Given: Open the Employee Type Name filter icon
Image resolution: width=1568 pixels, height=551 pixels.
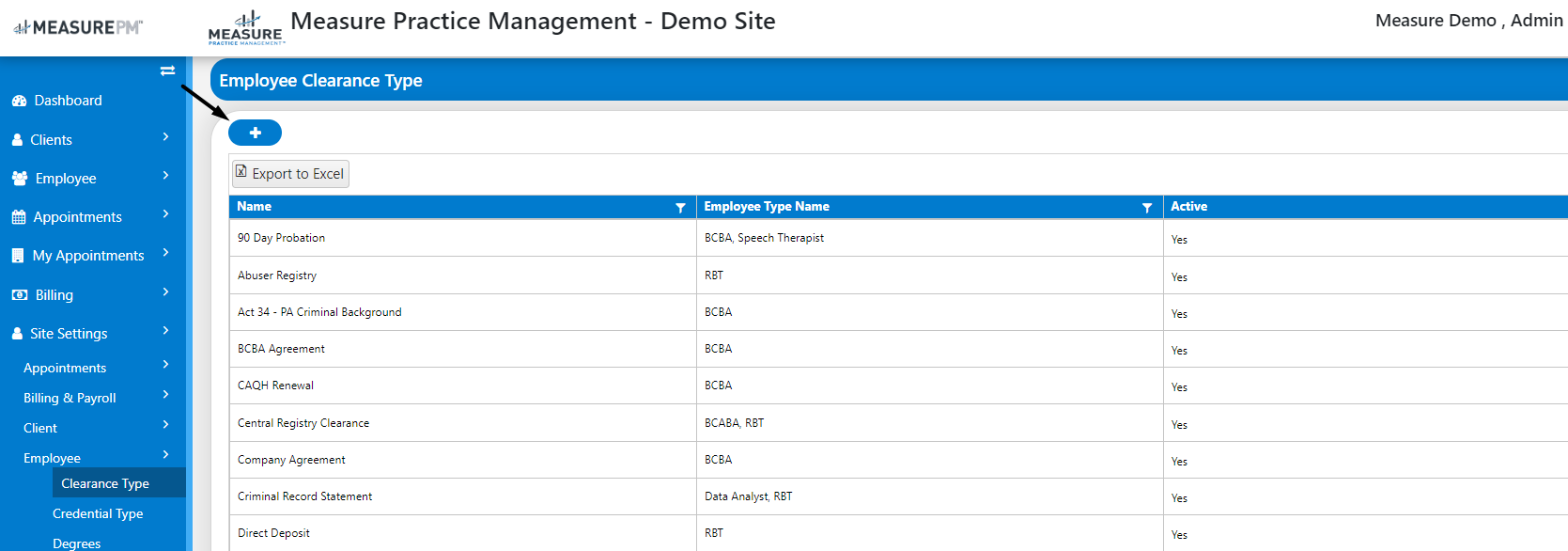Looking at the screenshot, I should 1147,208.
